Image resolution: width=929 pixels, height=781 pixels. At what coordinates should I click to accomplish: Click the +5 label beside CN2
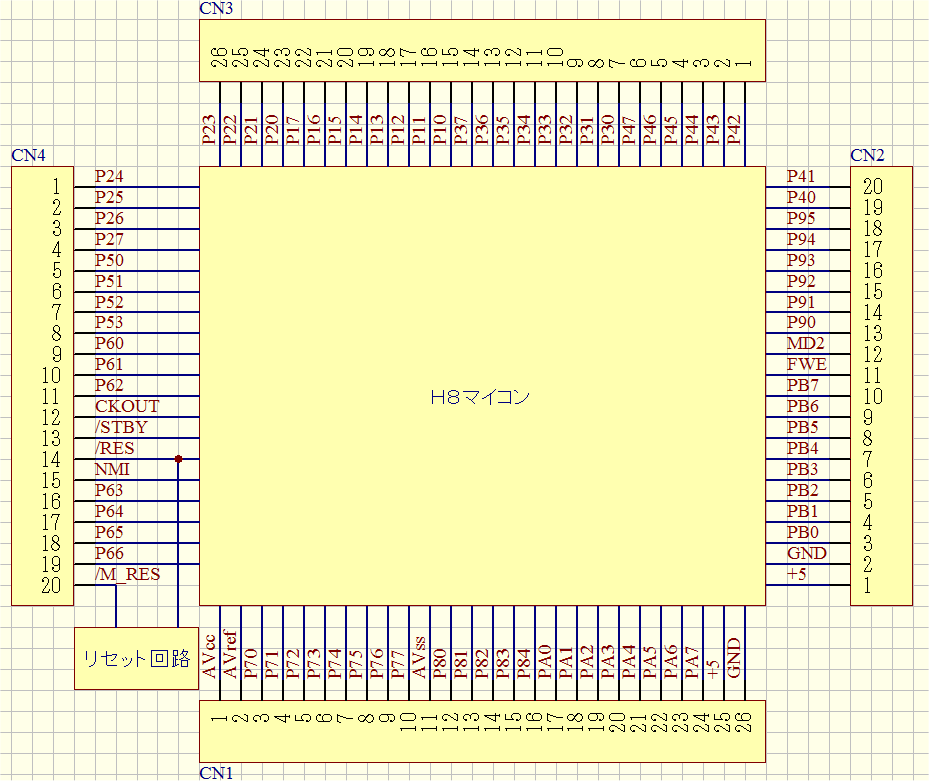797,574
